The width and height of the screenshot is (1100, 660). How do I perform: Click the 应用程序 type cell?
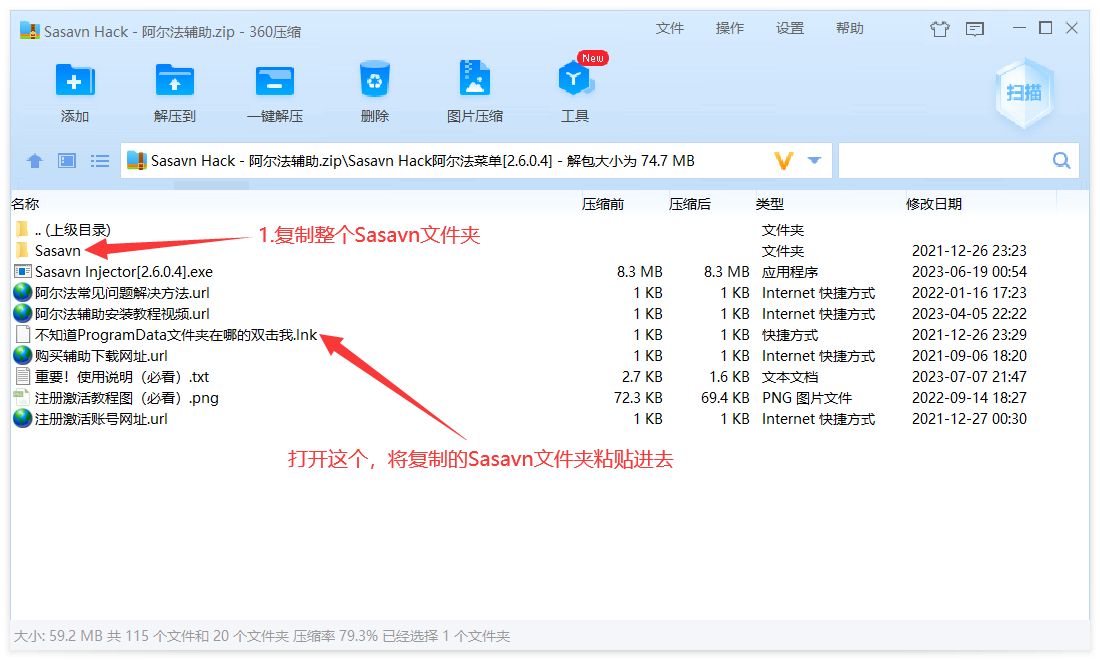[x=790, y=271]
